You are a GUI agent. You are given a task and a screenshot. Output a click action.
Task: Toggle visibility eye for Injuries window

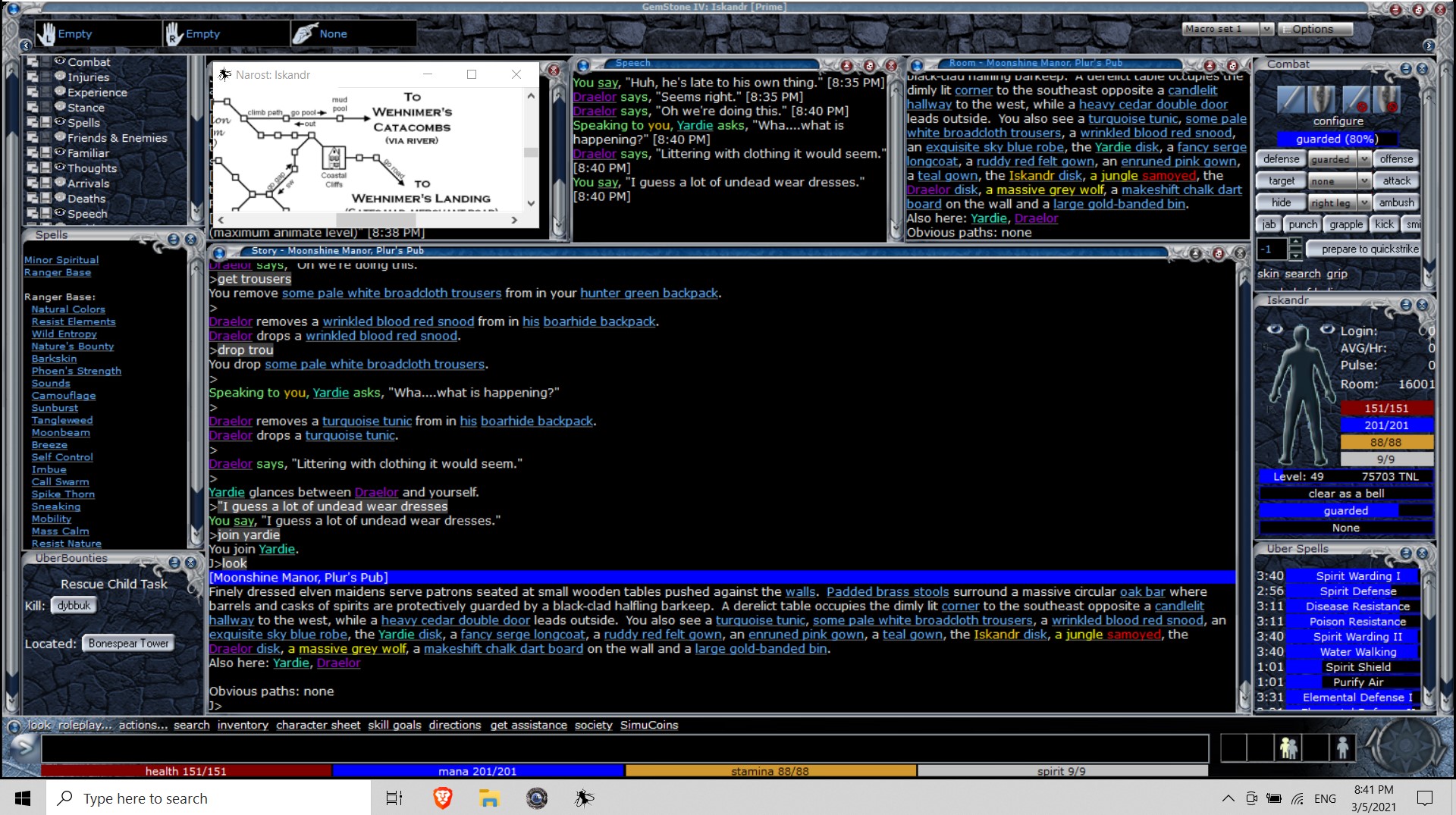60,77
